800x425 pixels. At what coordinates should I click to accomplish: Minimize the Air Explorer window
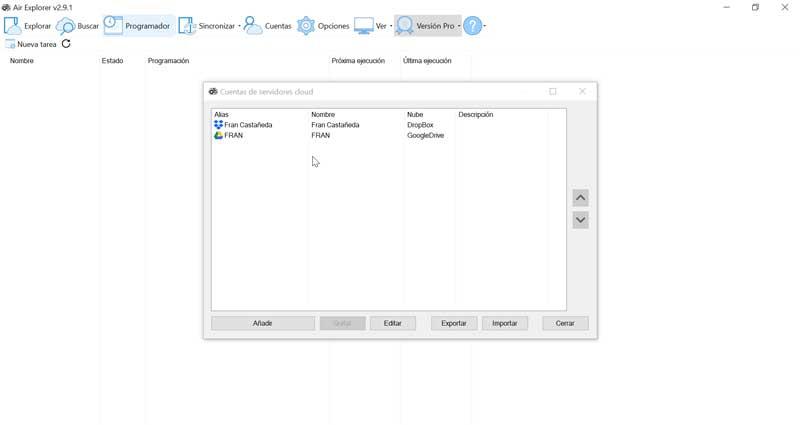(x=727, y=7)
